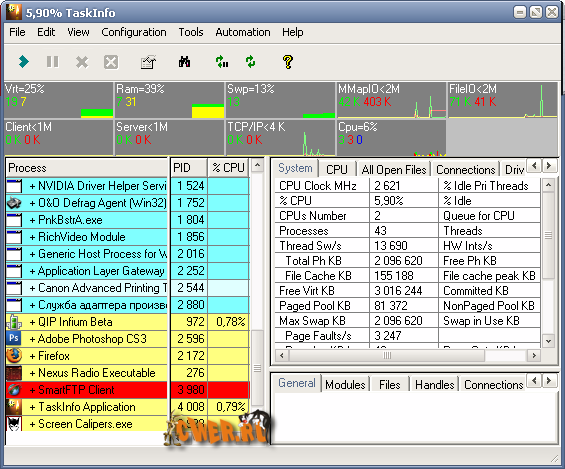Open the lower pane Connections tab
565x469 pixels.
click(493, 384)
